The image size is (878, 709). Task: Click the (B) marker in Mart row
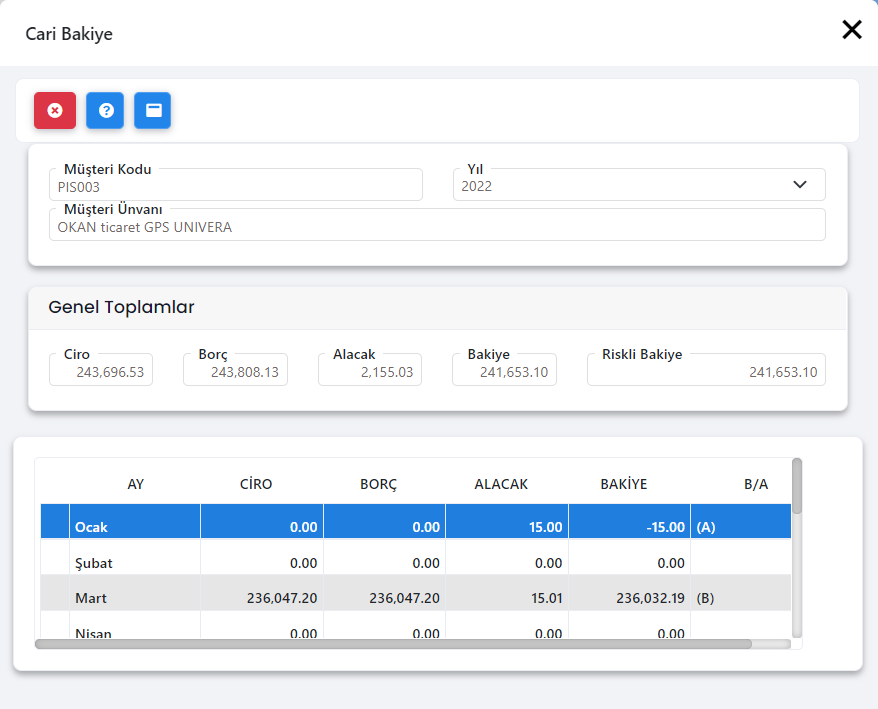[705, 598]
